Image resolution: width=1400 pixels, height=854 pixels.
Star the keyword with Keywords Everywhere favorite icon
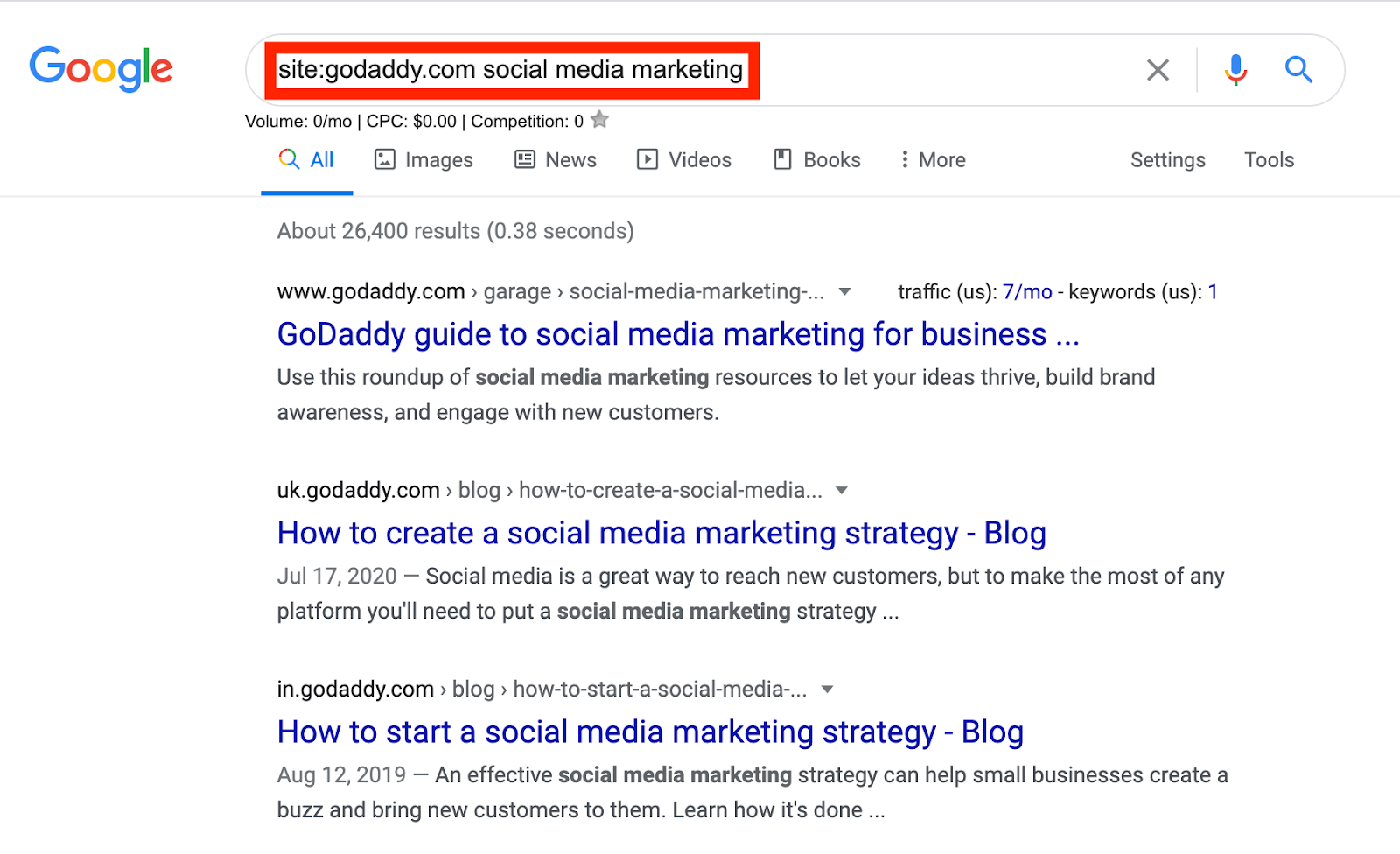coord(599,121)
